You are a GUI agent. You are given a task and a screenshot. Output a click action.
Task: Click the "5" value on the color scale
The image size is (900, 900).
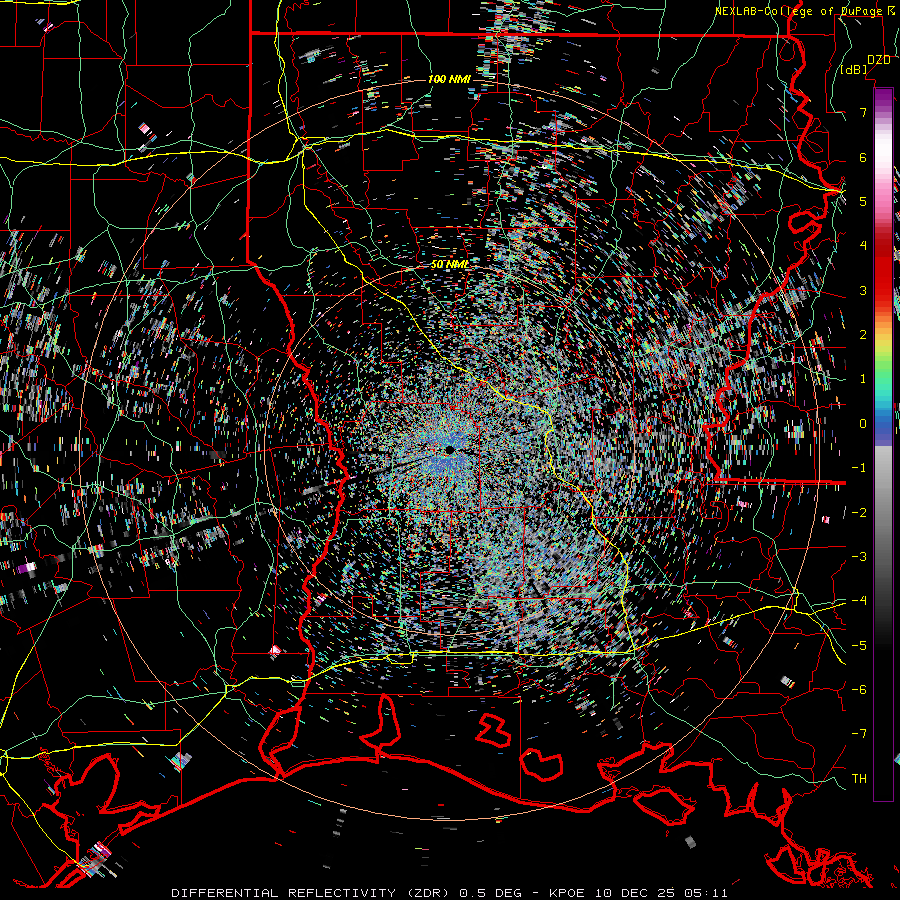(863, 201)
